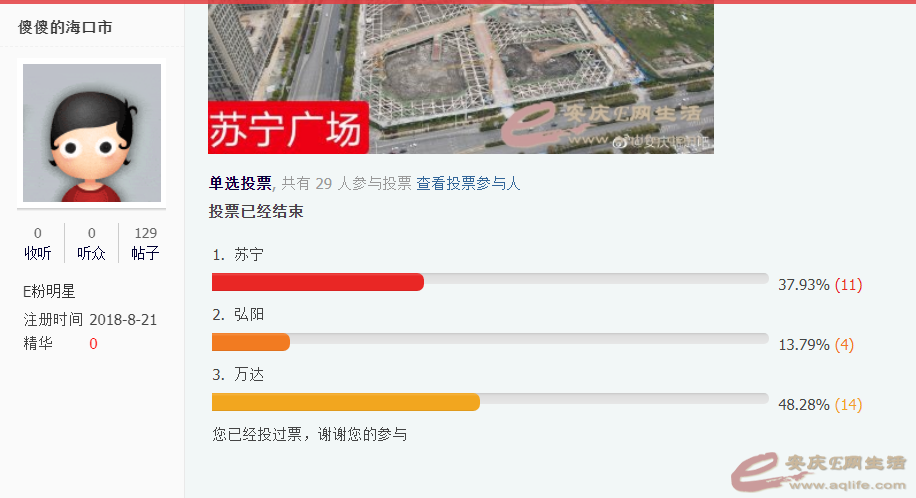Click the red 苏宁 poll result bar
Image resolution: width=916 pixels, height=498 pixels.
point(318,283)
